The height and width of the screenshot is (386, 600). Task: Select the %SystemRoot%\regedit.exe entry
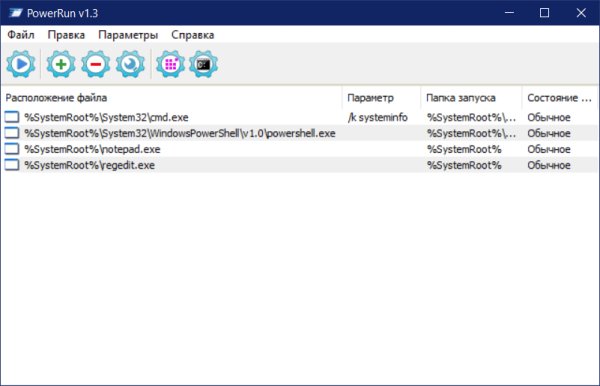point(90,165)
